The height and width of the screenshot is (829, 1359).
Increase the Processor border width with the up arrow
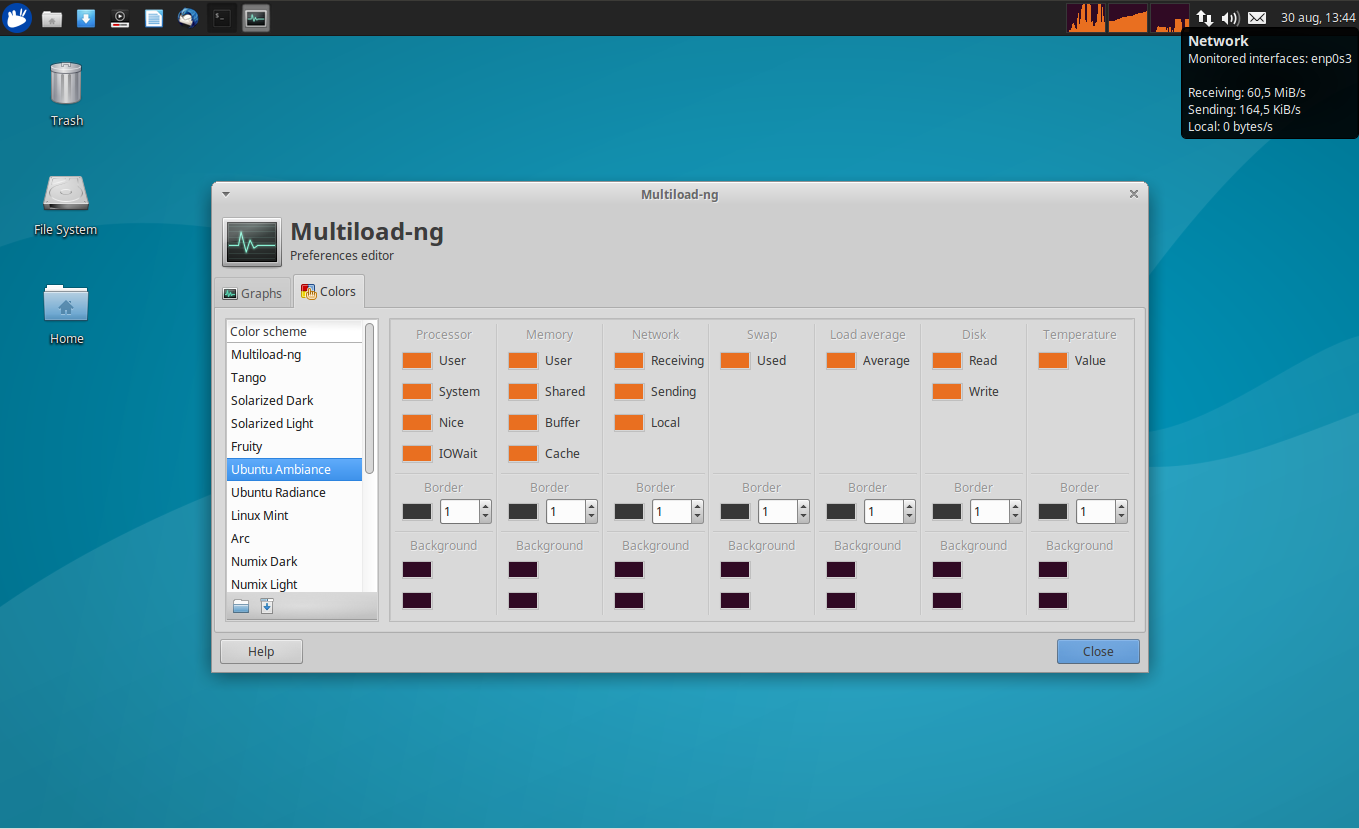(x=485, y=506)
